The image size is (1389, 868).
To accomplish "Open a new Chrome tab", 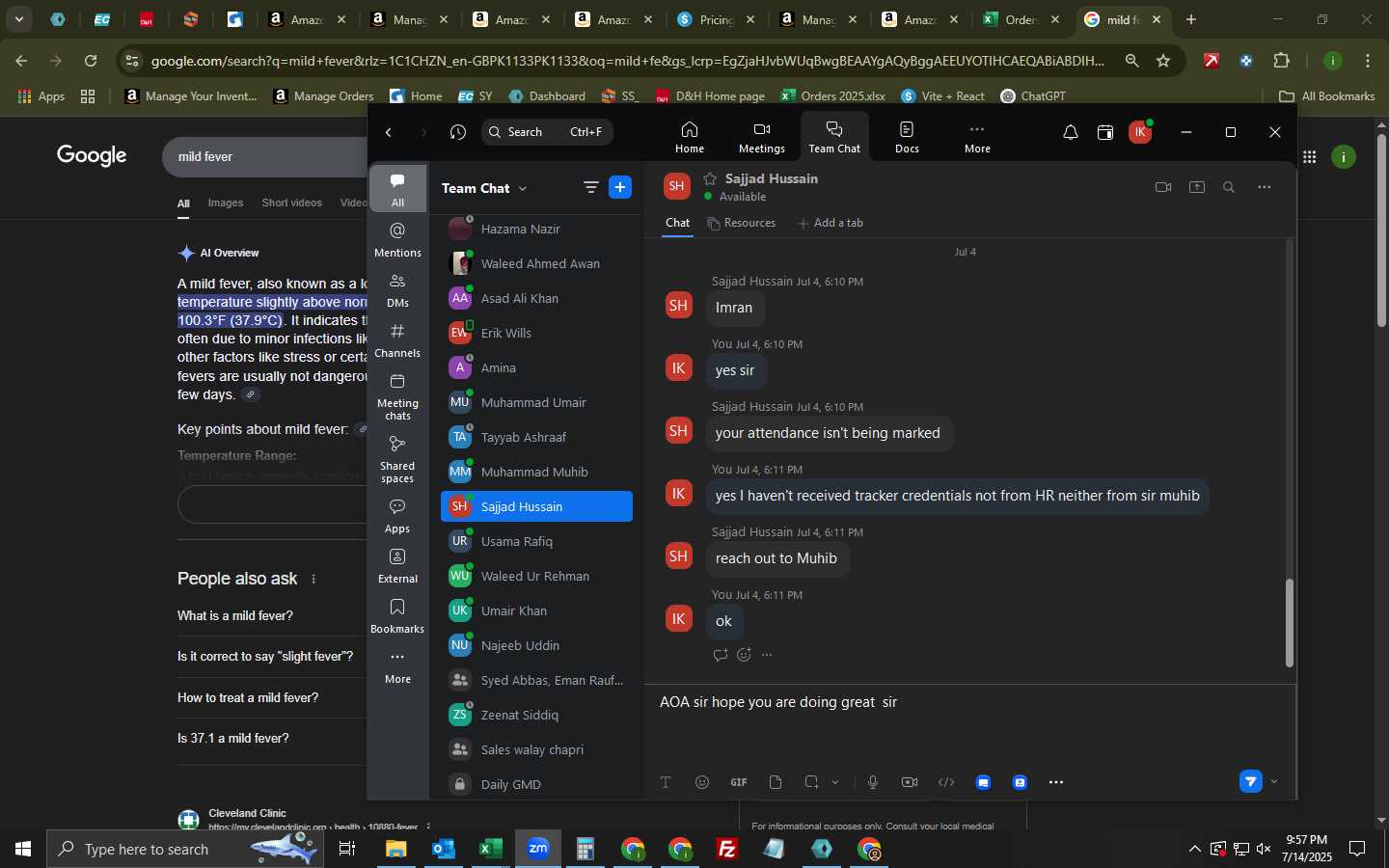I will coord(1191,19).
